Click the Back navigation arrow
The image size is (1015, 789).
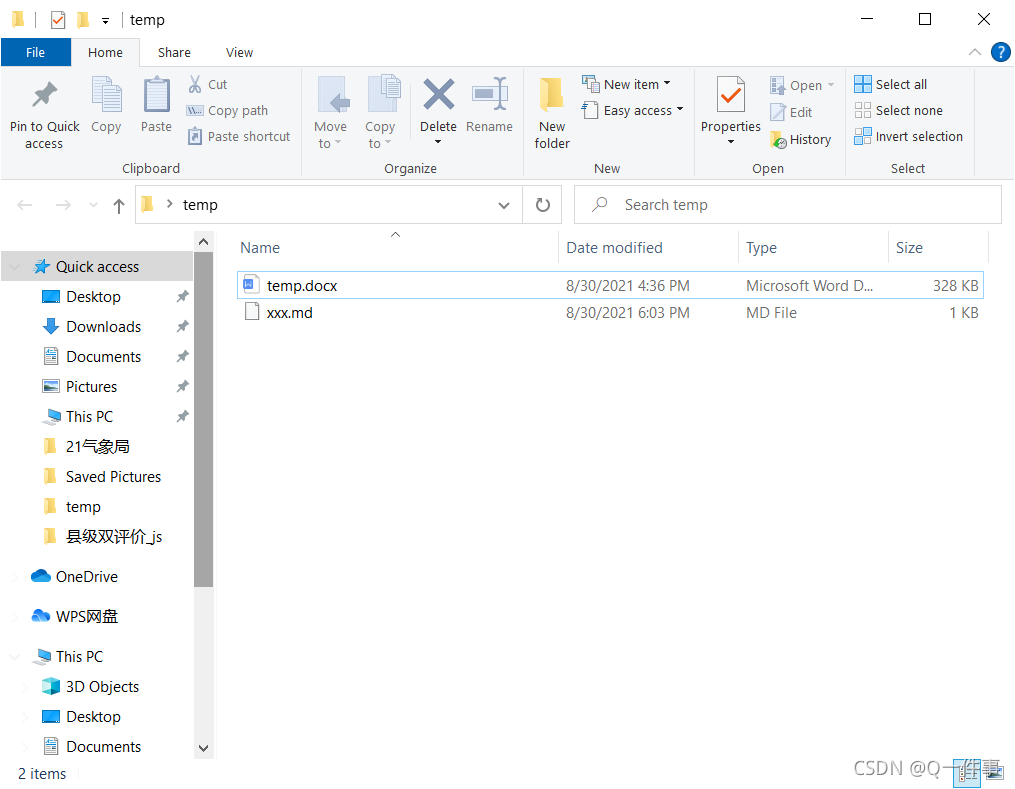tap(25, 205)
